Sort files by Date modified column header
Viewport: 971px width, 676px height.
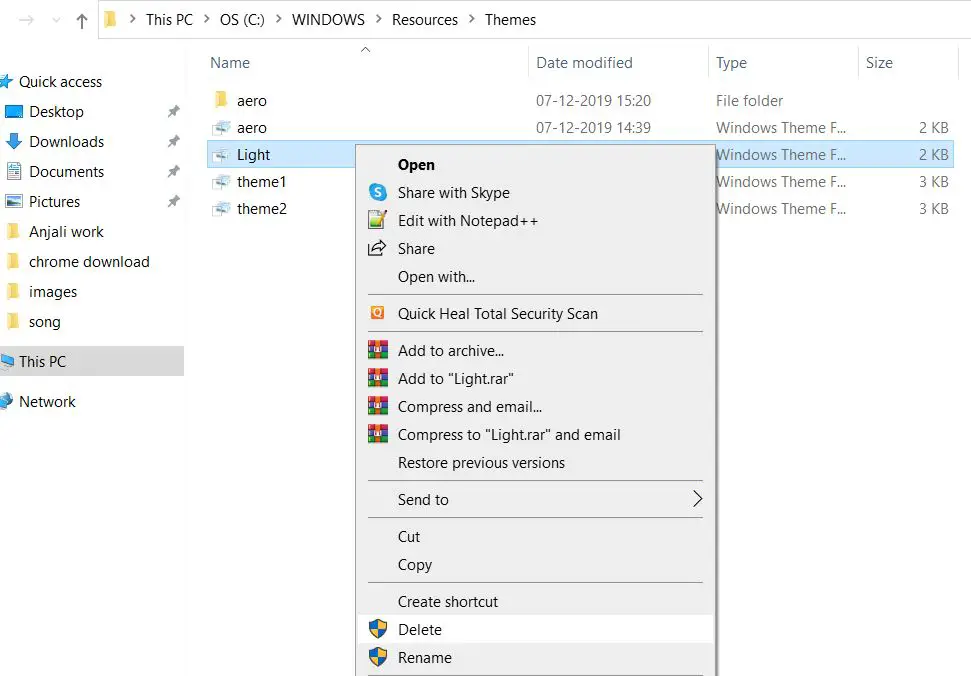(x=584, y=63)
